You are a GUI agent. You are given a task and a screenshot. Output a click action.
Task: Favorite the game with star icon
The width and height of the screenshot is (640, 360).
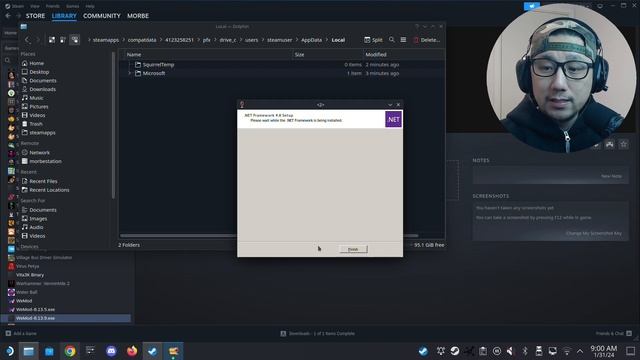(623, 144)
